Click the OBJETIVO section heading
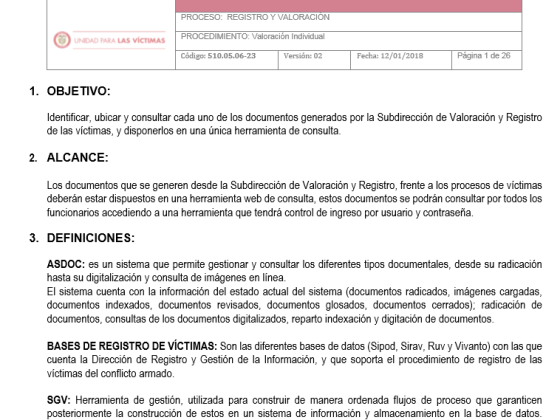The height and width of the screenshot is (420, 560). [79, 91]
